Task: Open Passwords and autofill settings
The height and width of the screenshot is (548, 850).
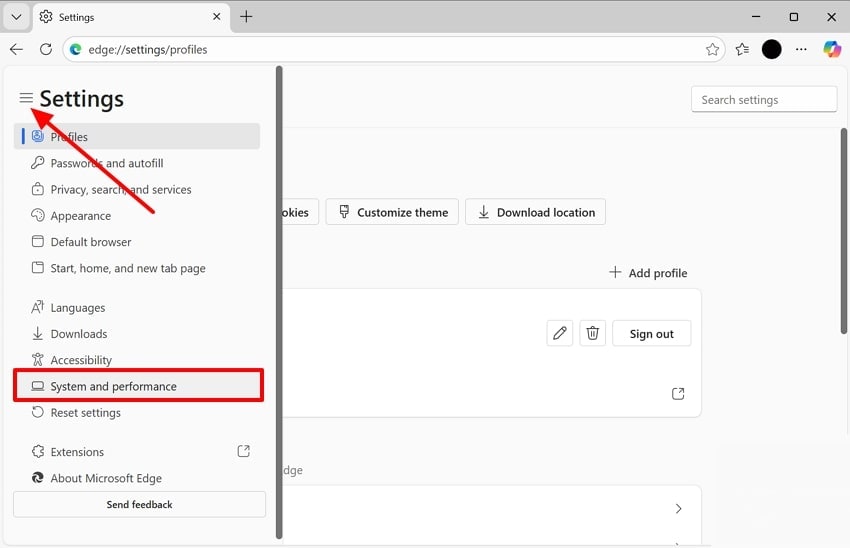Action: click(x=137, y=163)
